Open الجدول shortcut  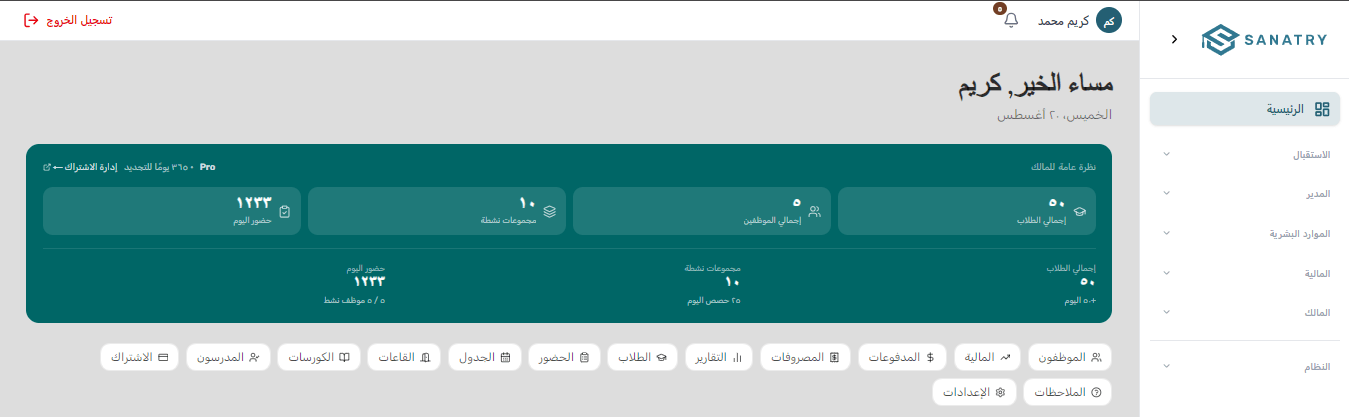(485, 357)
